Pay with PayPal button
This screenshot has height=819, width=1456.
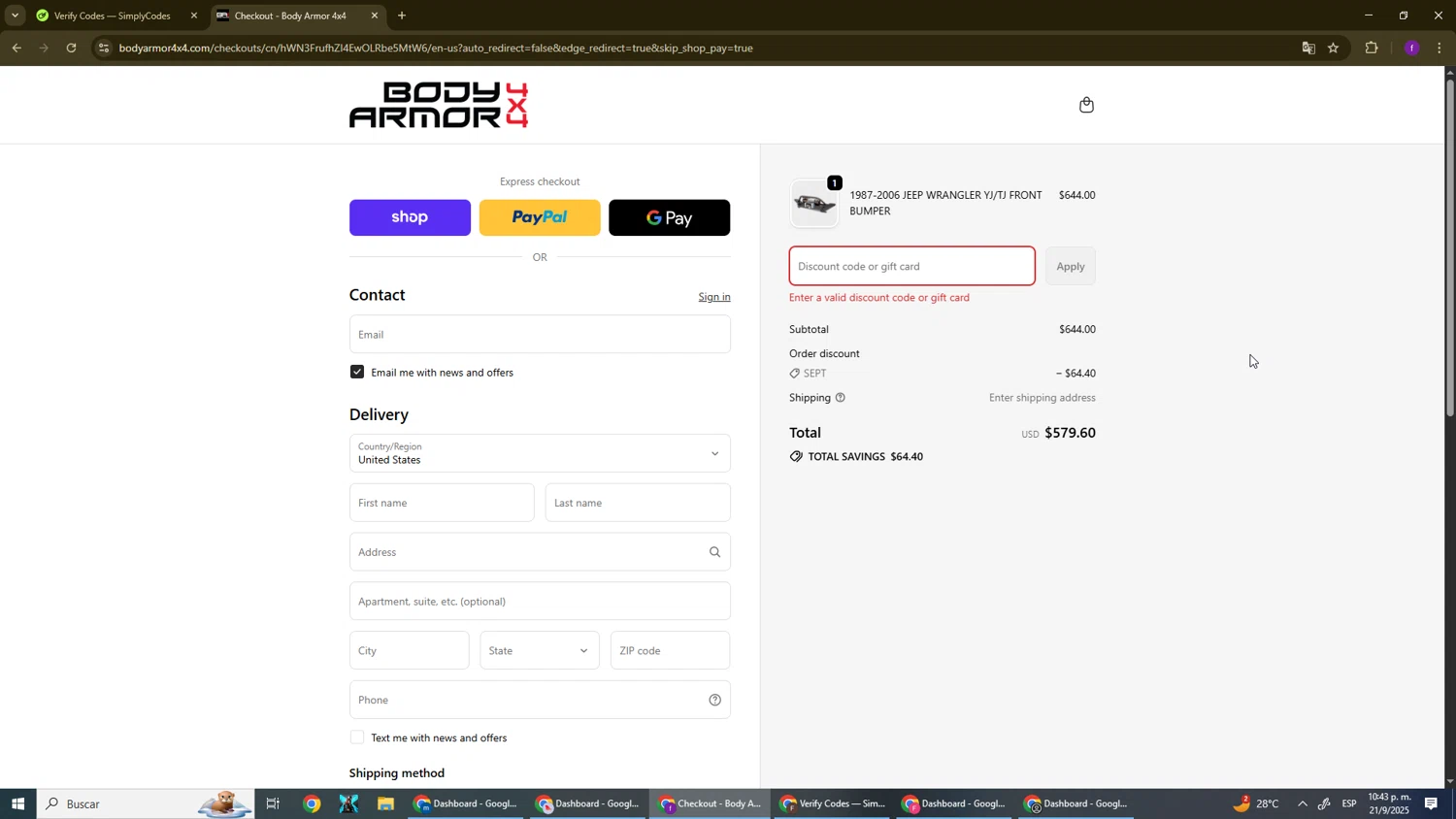(x=540, y=217)
